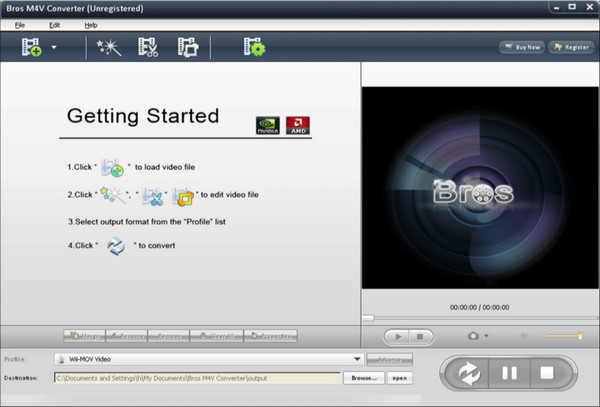Mute the preview with the speaker icon

(524, 336)
